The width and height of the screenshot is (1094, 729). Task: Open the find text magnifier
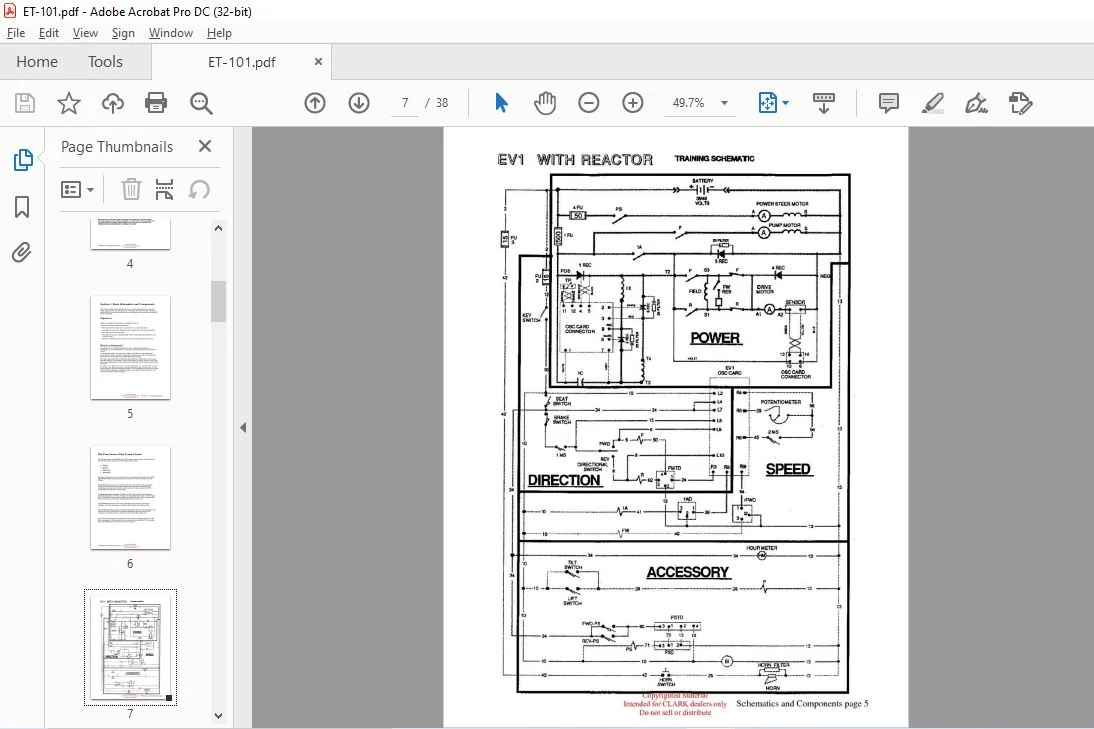[201, 103]
